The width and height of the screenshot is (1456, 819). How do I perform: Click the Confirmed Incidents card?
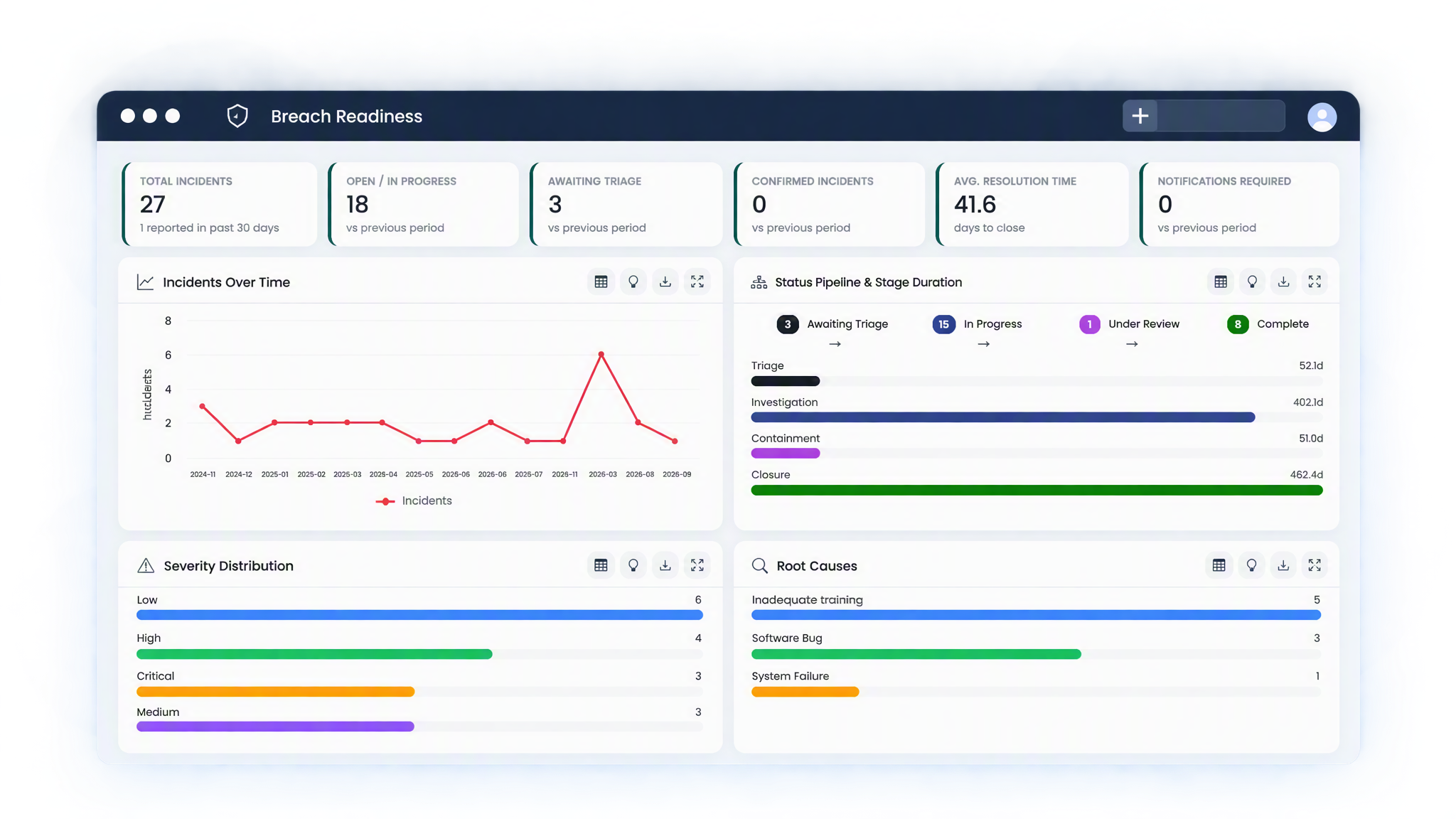pos(830,204)
